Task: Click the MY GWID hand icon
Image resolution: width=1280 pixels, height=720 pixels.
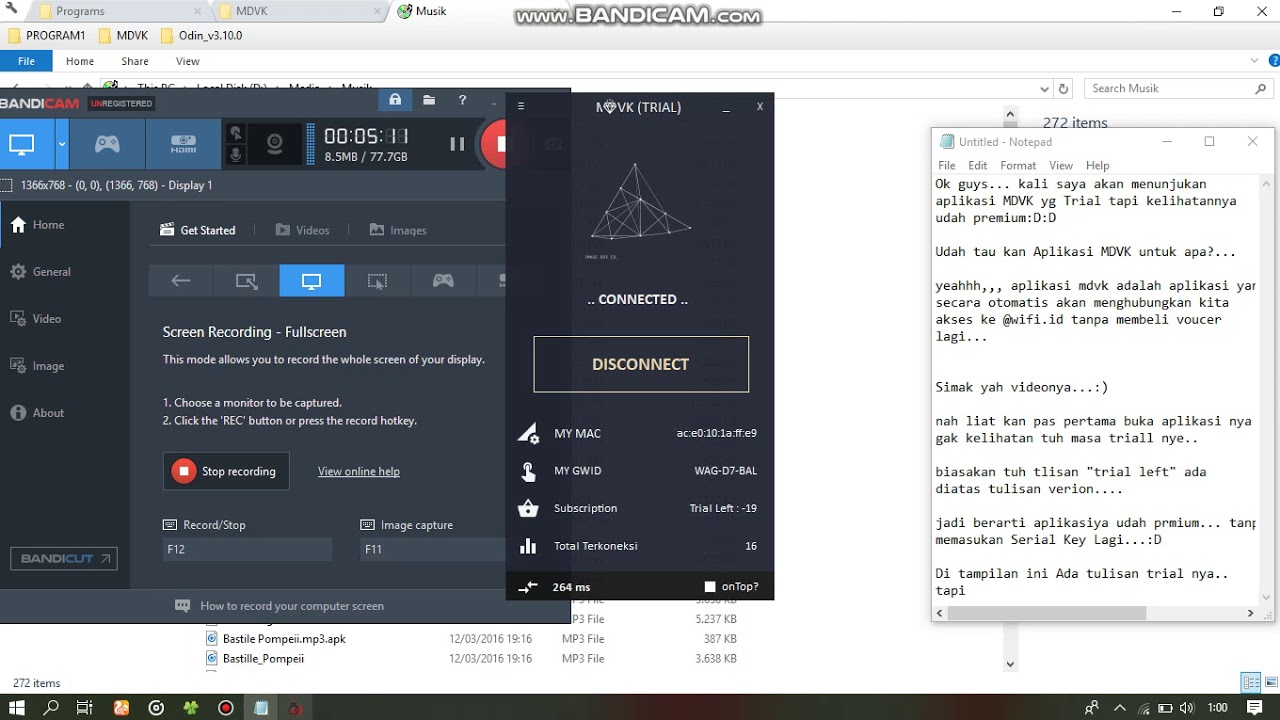Action: pyautogui.click(x=527, y=471)
